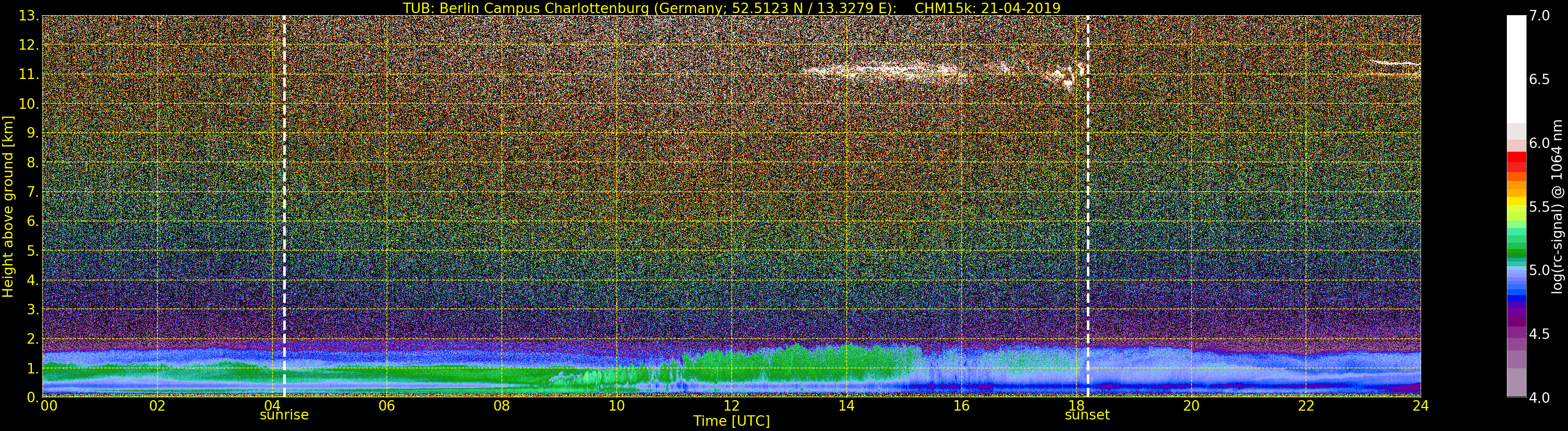Click the 'Time [UTC]' axis label
Image resolution: width=1568 pixels, height=431 pixels.
point(731,421)
